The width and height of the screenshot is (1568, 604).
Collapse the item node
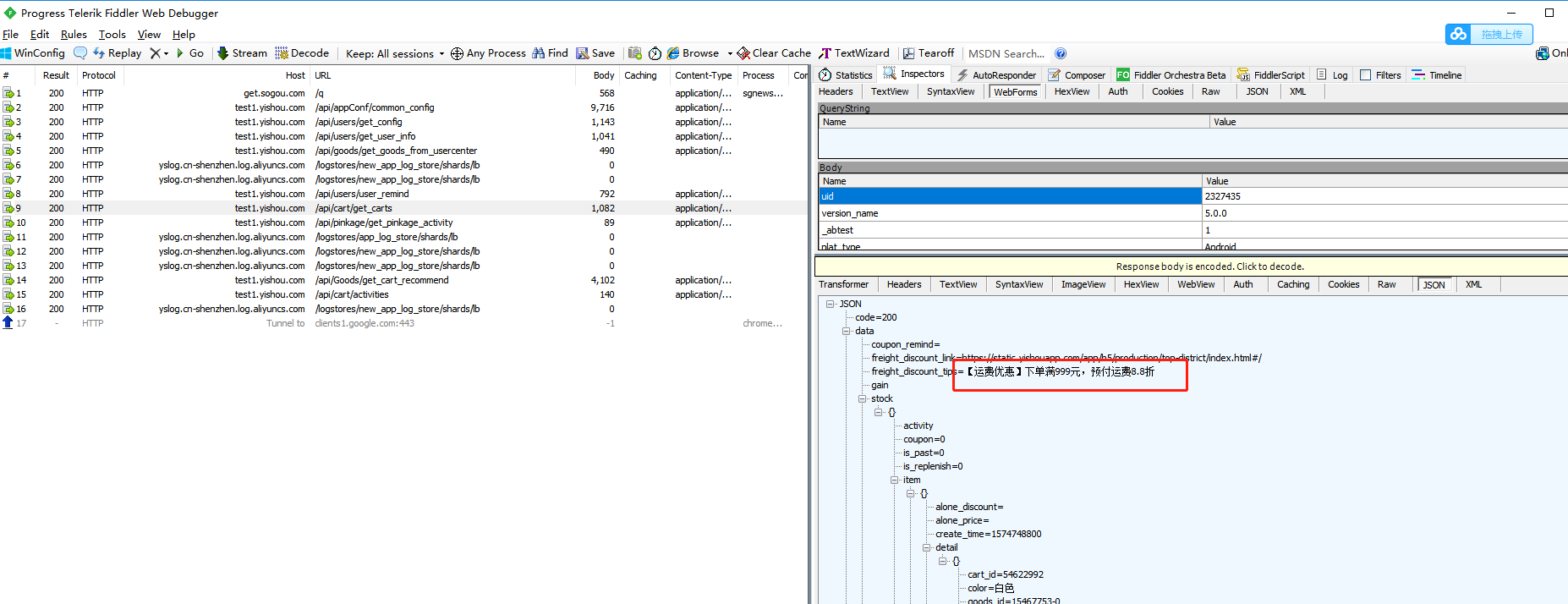895,480
